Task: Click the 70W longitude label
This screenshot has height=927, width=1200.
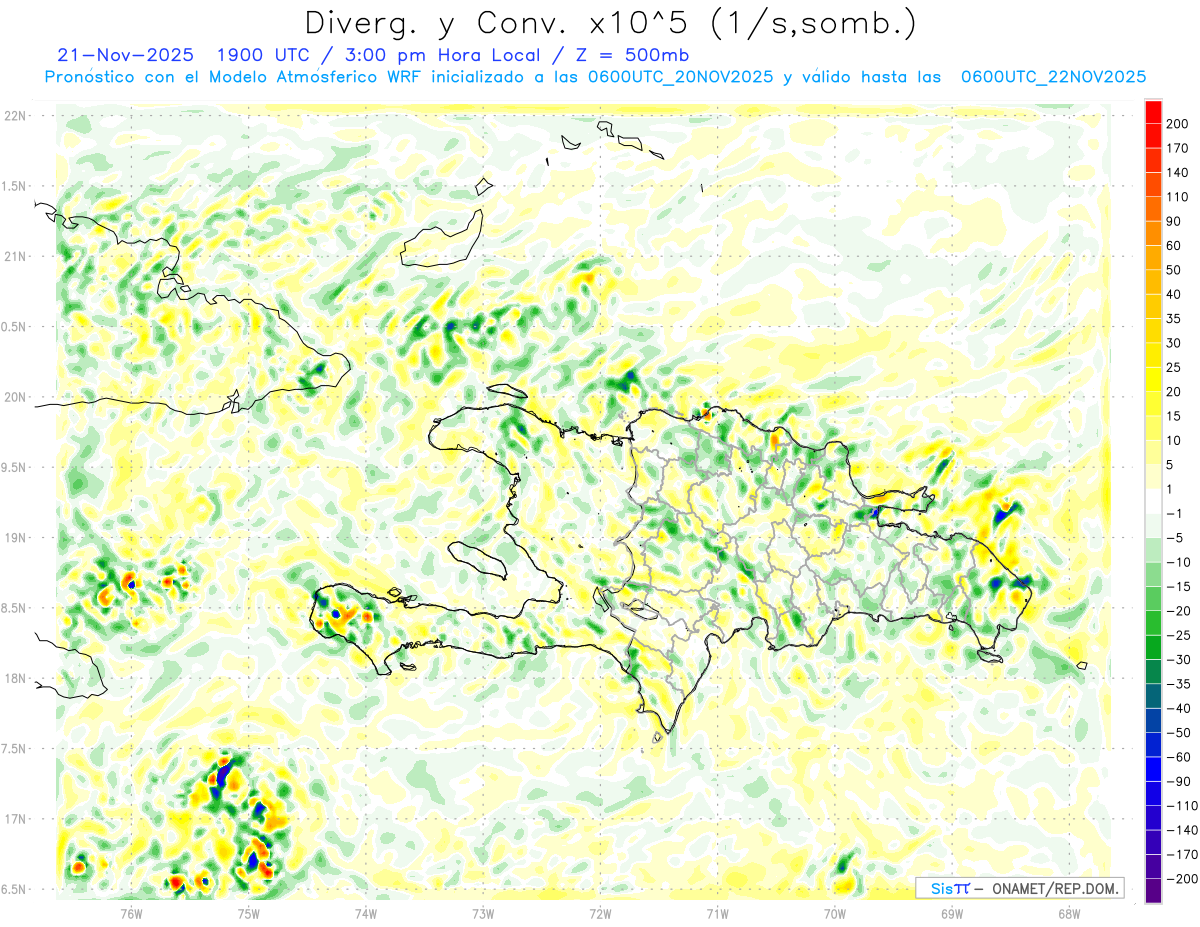Action: pyautogui.click(x=835, y=913)
